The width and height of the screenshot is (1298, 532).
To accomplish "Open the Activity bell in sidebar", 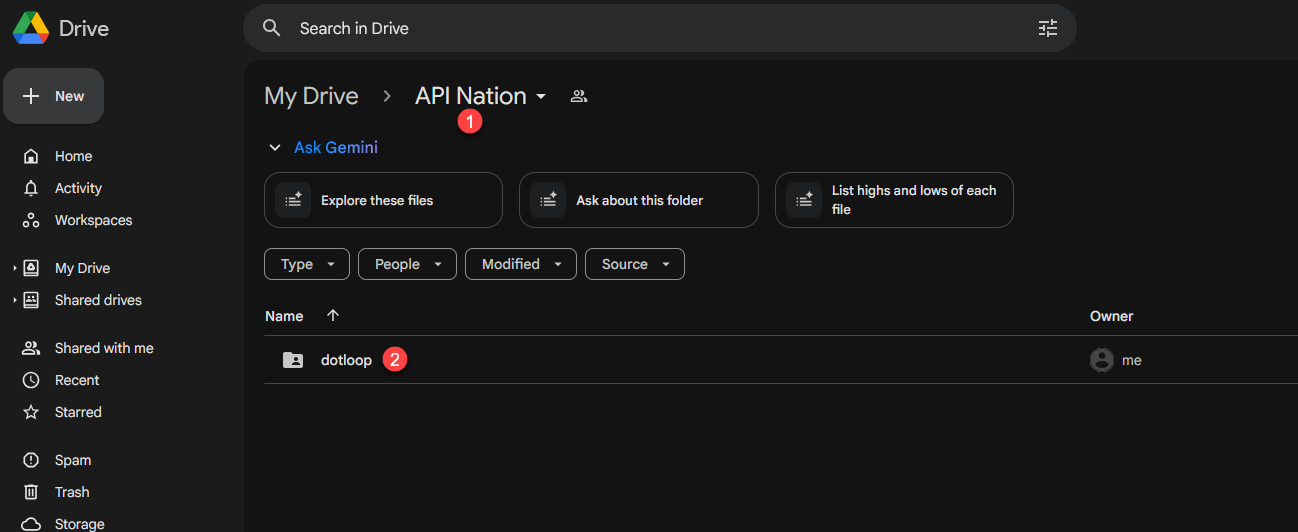I will click(31, 188).
